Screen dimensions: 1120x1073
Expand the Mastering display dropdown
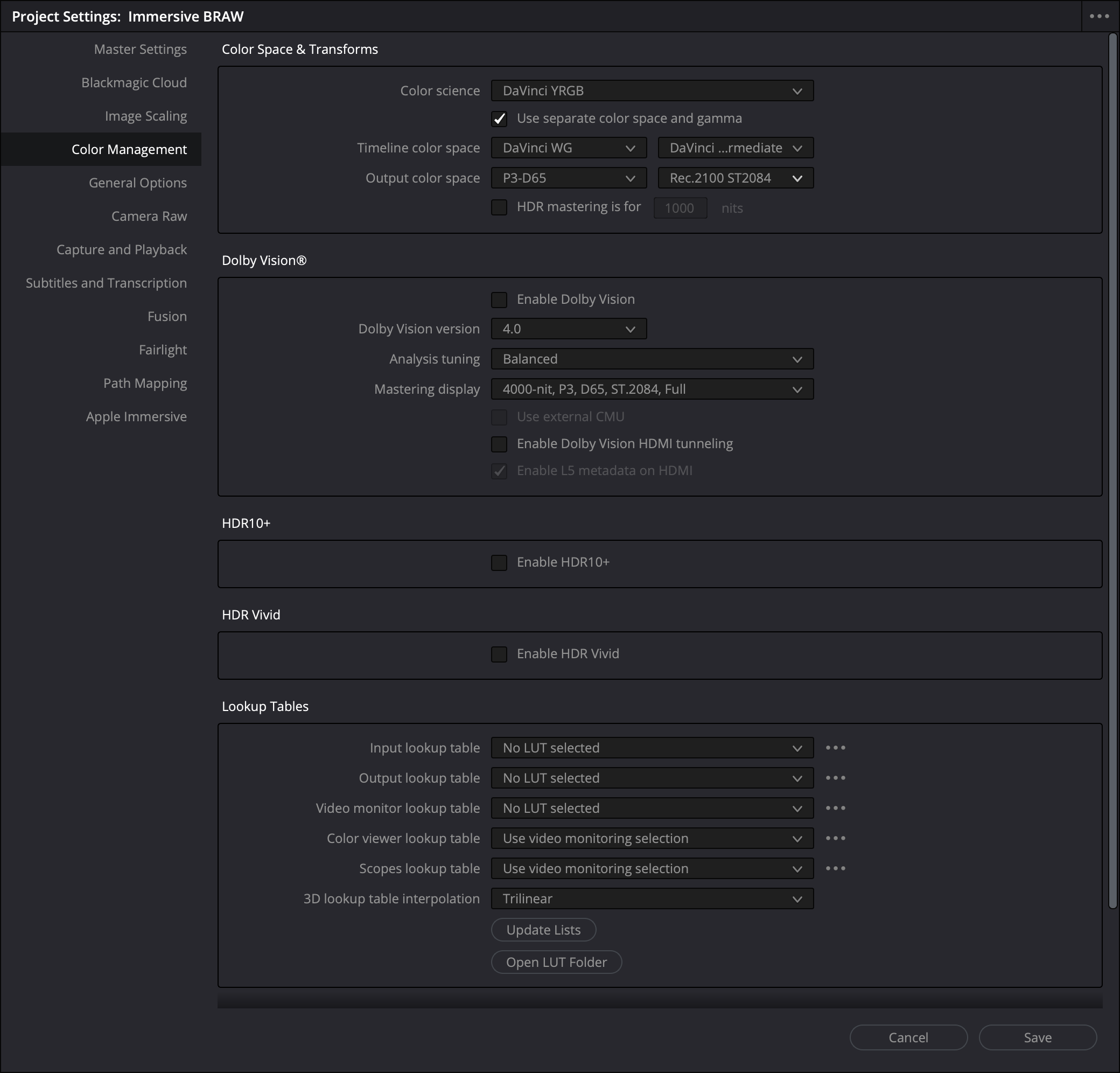652,389
